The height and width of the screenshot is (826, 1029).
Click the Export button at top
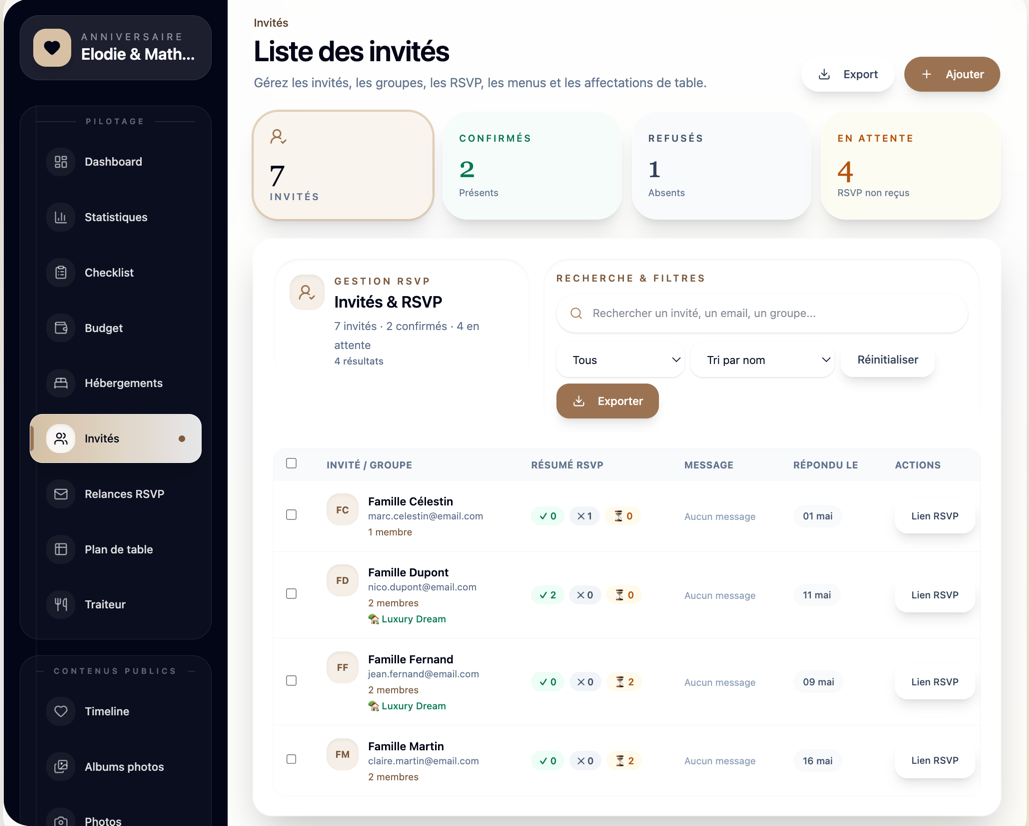pos(848,74)
